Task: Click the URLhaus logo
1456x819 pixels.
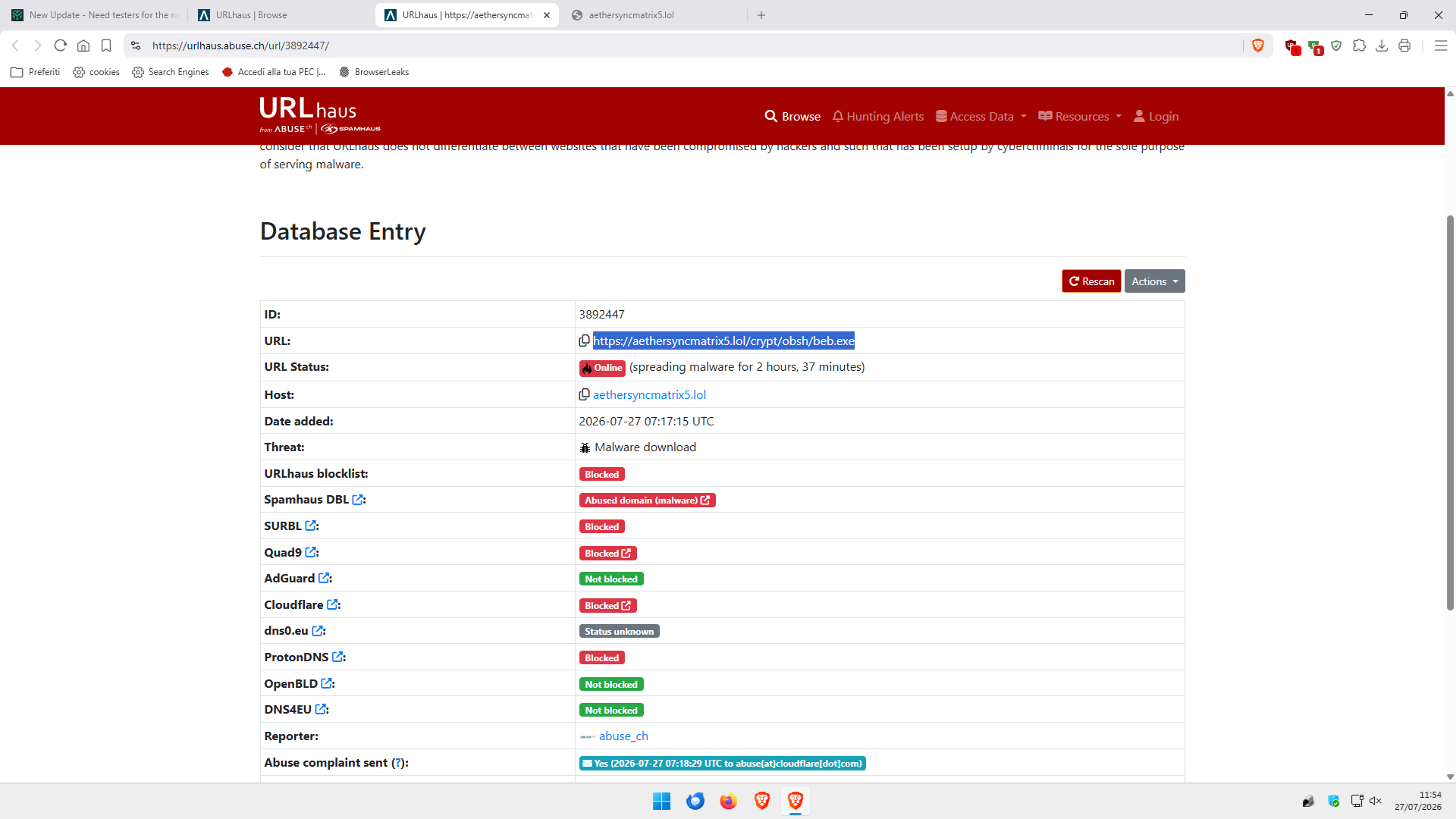Action: click(320, 115)
